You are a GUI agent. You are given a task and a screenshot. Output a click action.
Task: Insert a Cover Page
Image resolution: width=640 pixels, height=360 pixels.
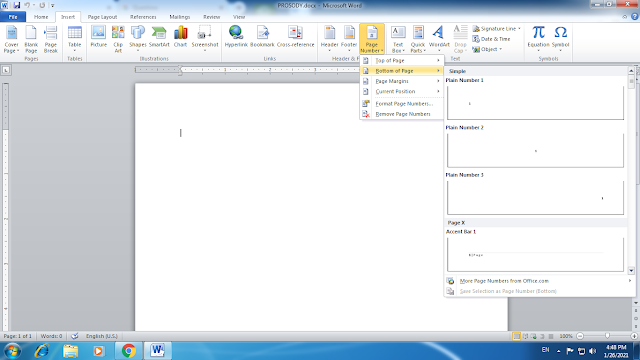pos(11,39)
